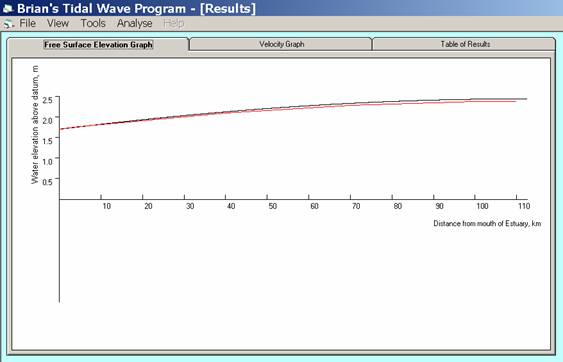Image resolution: width=563 pixels, height=362 pixels.
Task: Click the window title 'Brian's Tidal Wave Program - [Results]'
Action: click(136, 8)
